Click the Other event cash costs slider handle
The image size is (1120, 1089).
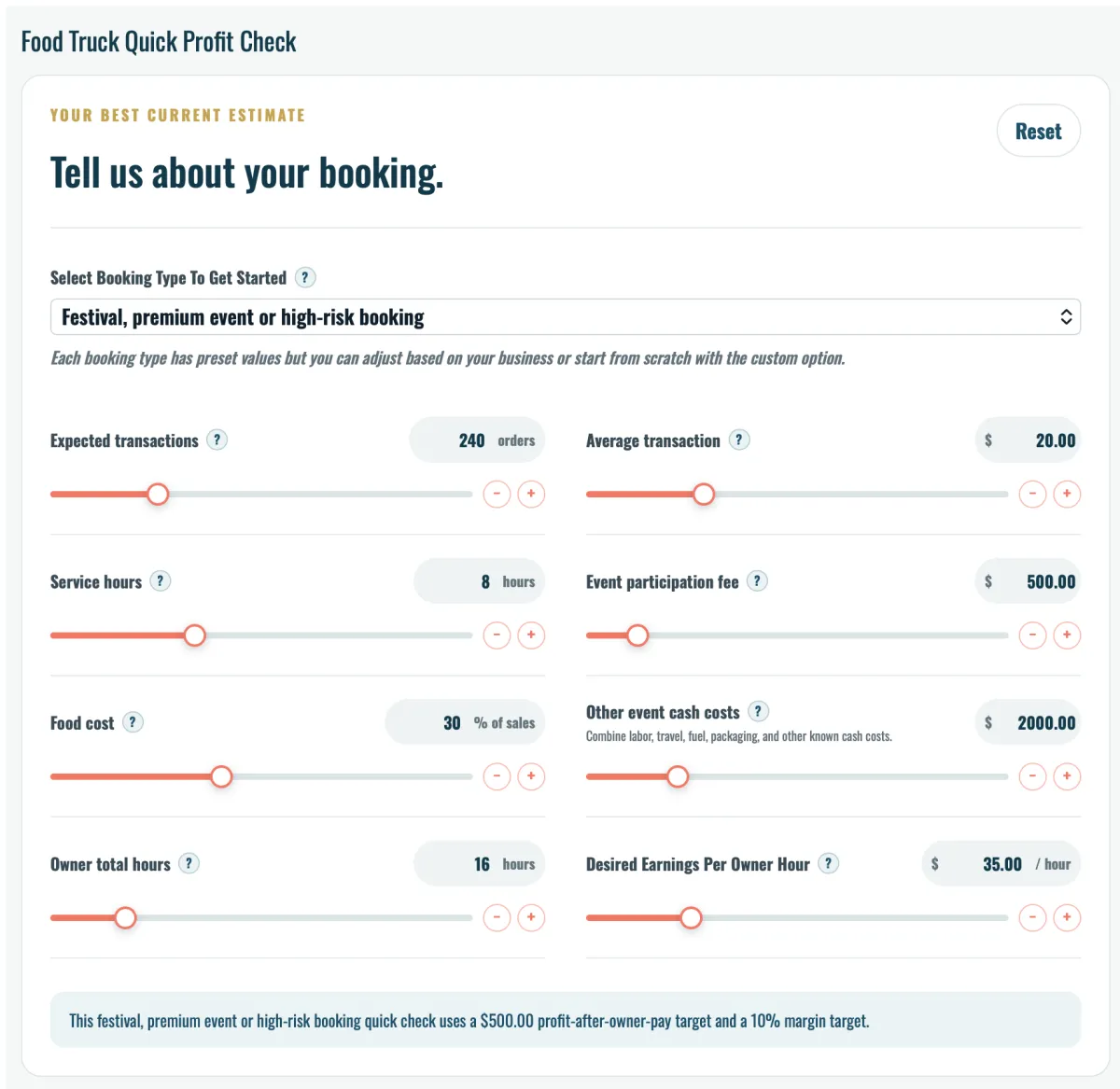[x=678, y=776]
